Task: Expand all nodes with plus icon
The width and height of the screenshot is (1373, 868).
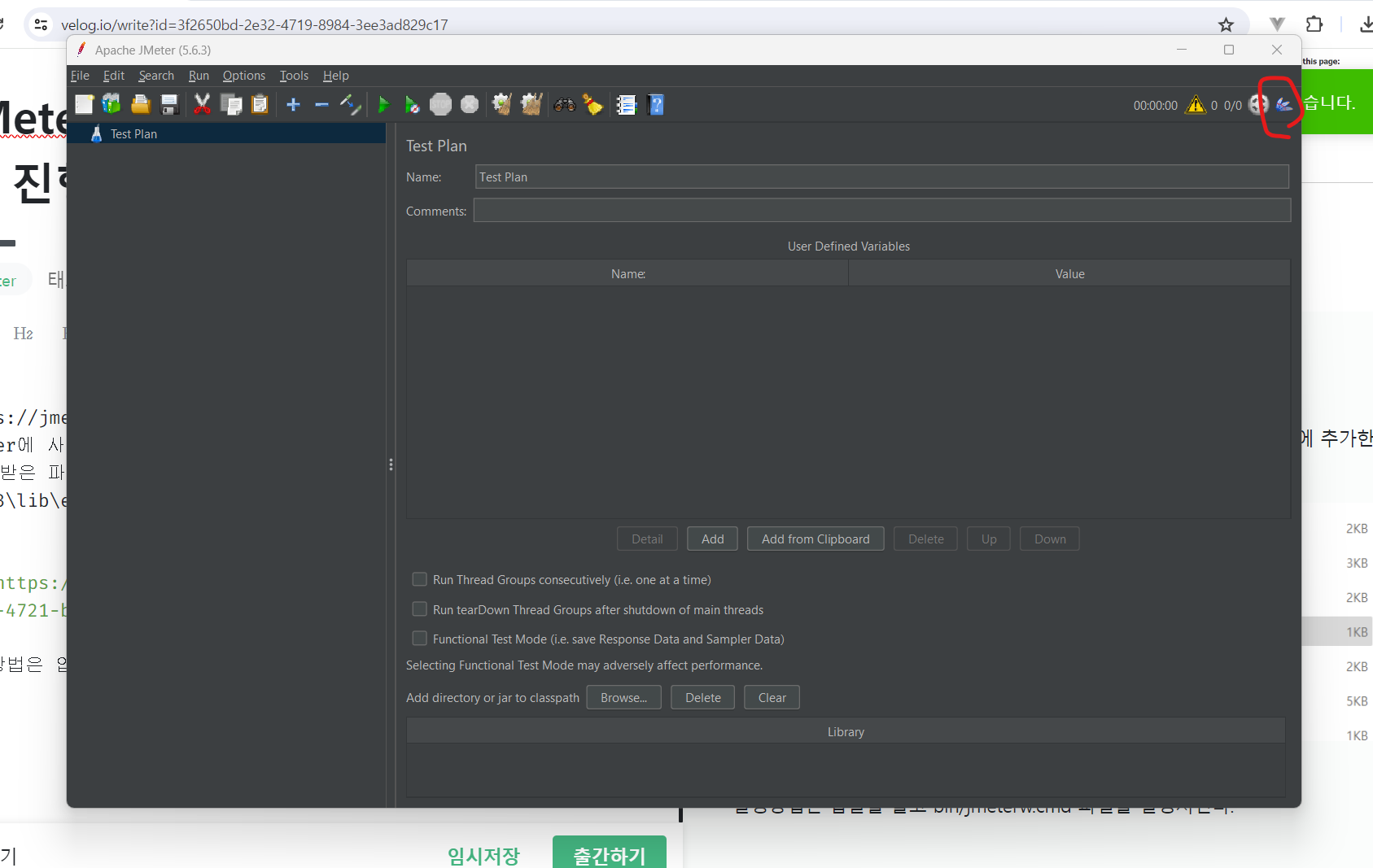Action: [x=294, y=104]
